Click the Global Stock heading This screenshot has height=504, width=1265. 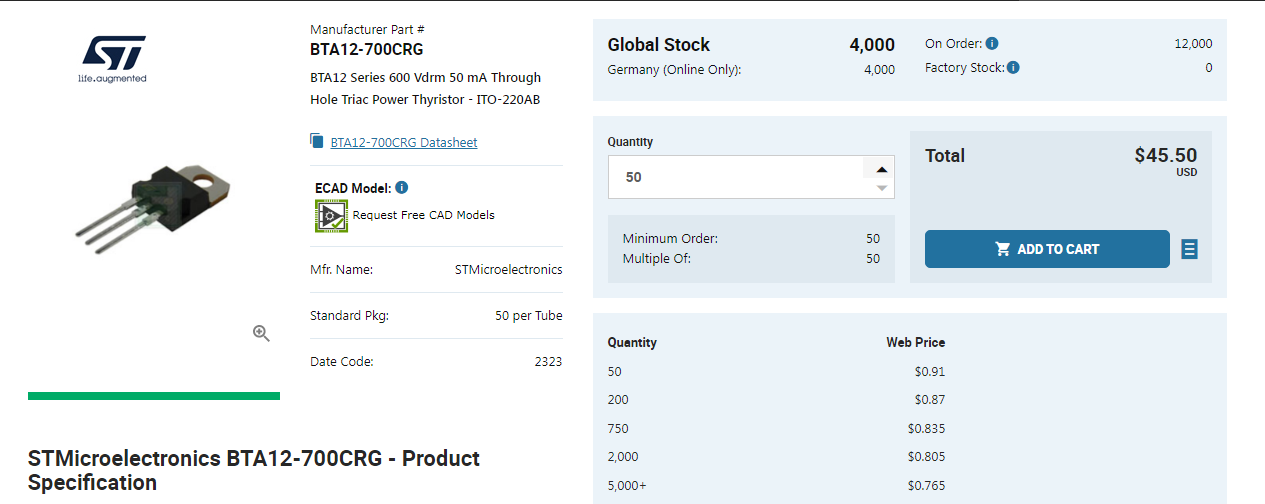(x=659, y=45)
